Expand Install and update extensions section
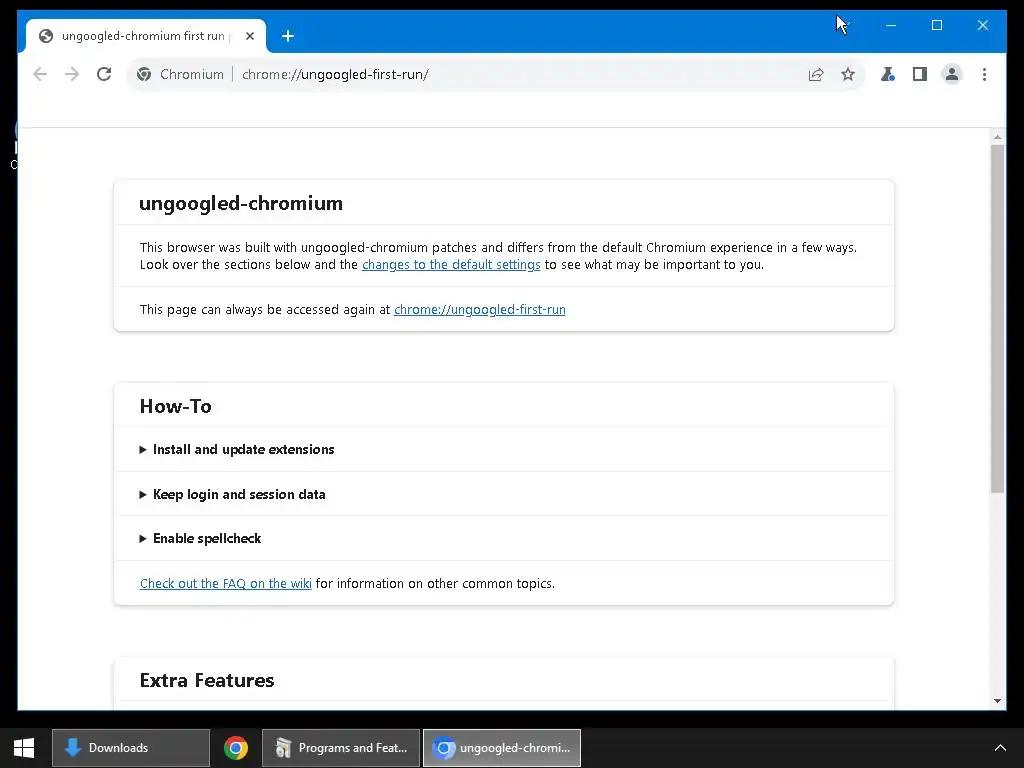 [237, 449]
